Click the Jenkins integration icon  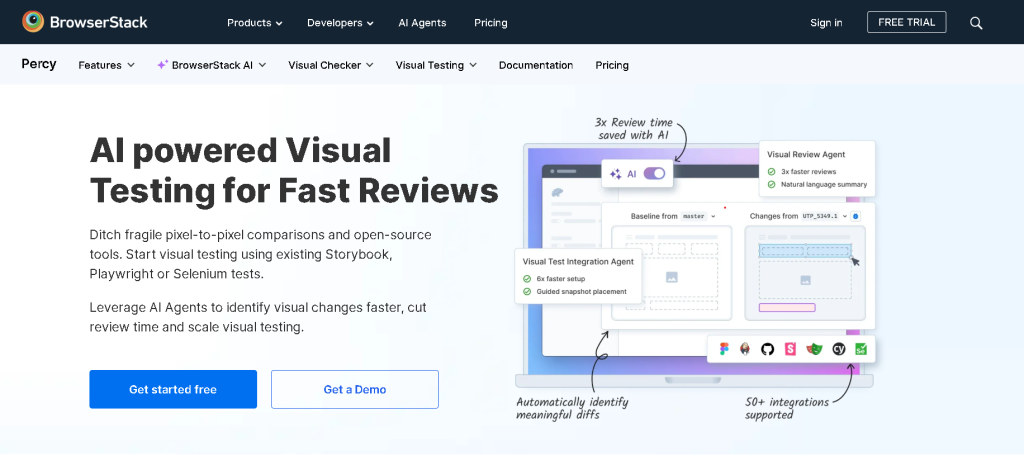[x=745, y=349]
